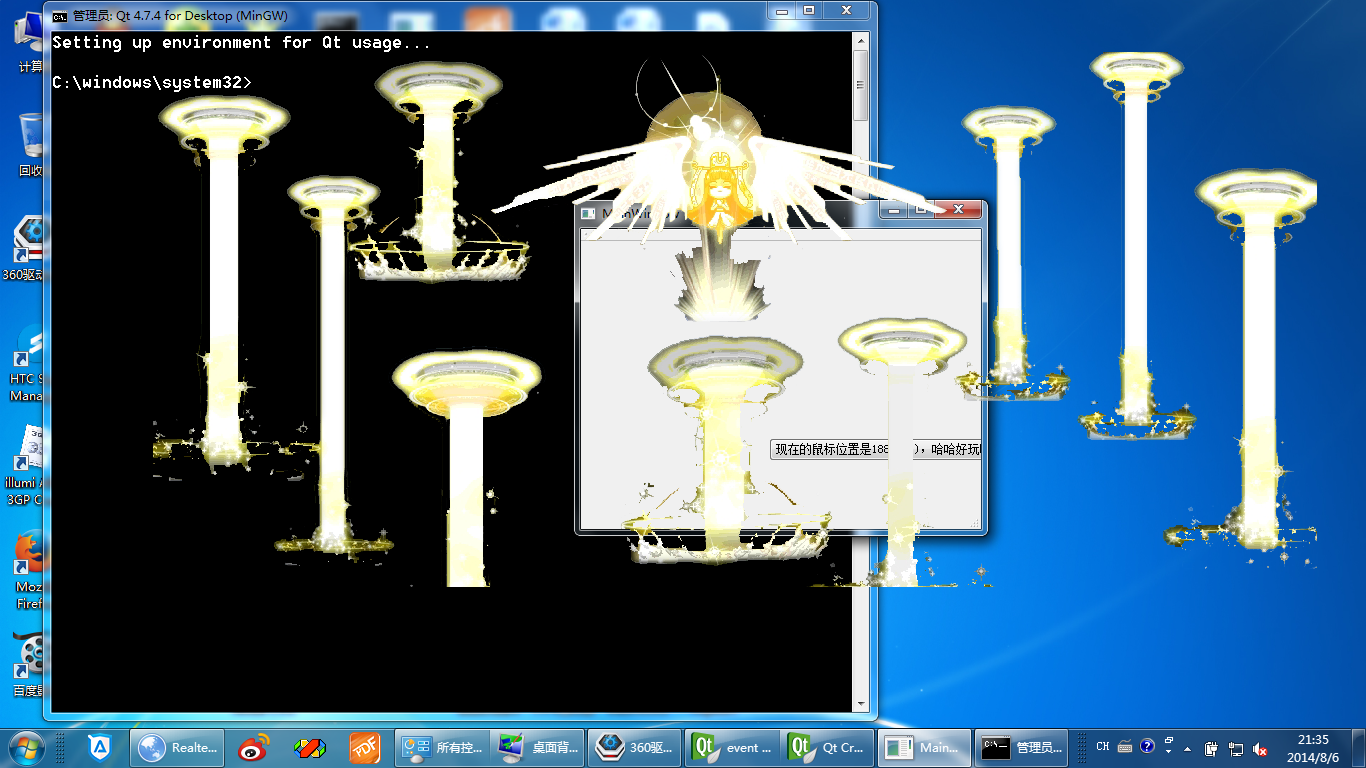This screenshot has height=768, width=1366.
Task: Click the blue shield taskbar icon
Action: pos(98,747)
